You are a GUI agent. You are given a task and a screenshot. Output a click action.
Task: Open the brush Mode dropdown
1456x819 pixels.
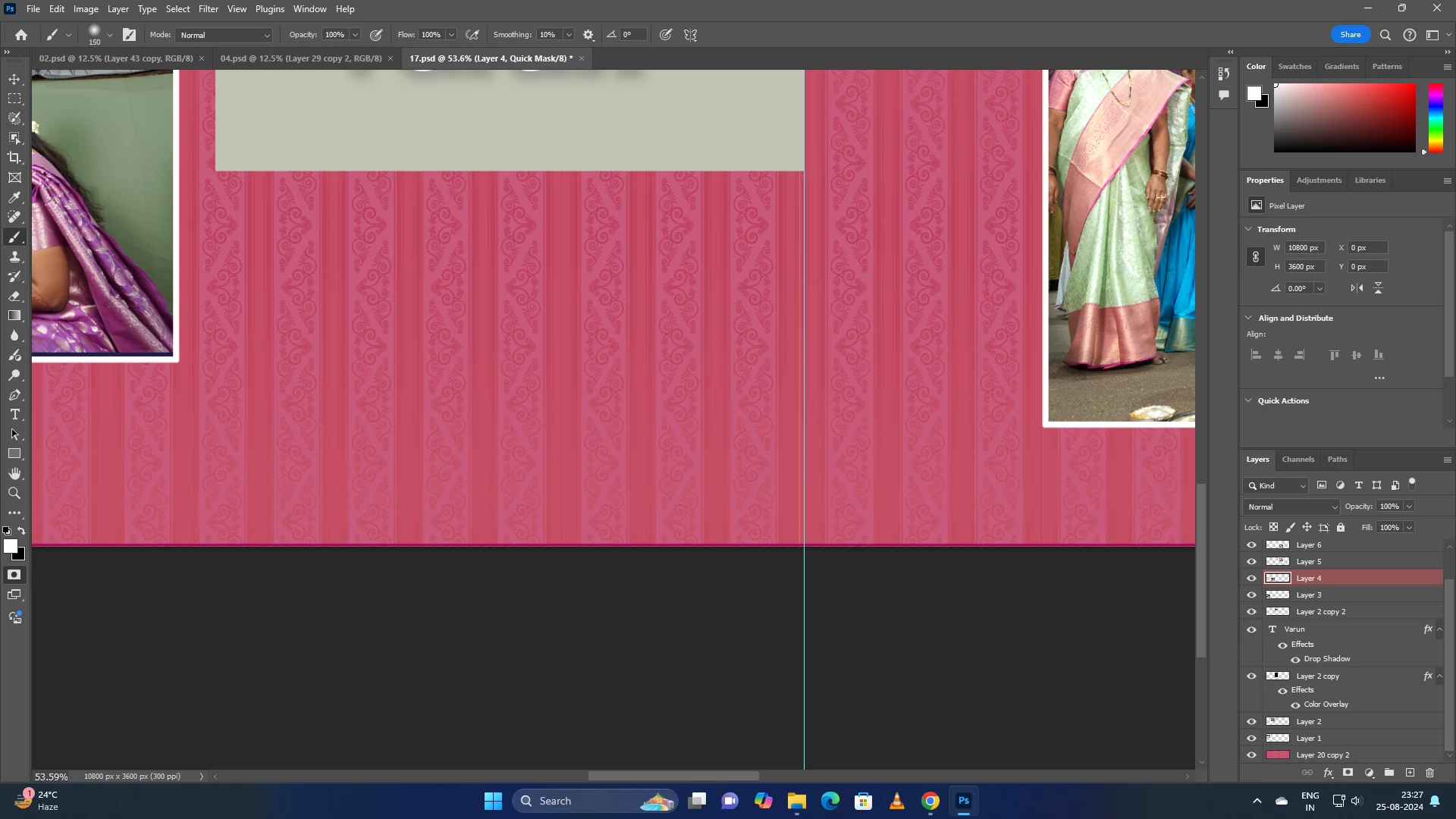coord(224,35)
